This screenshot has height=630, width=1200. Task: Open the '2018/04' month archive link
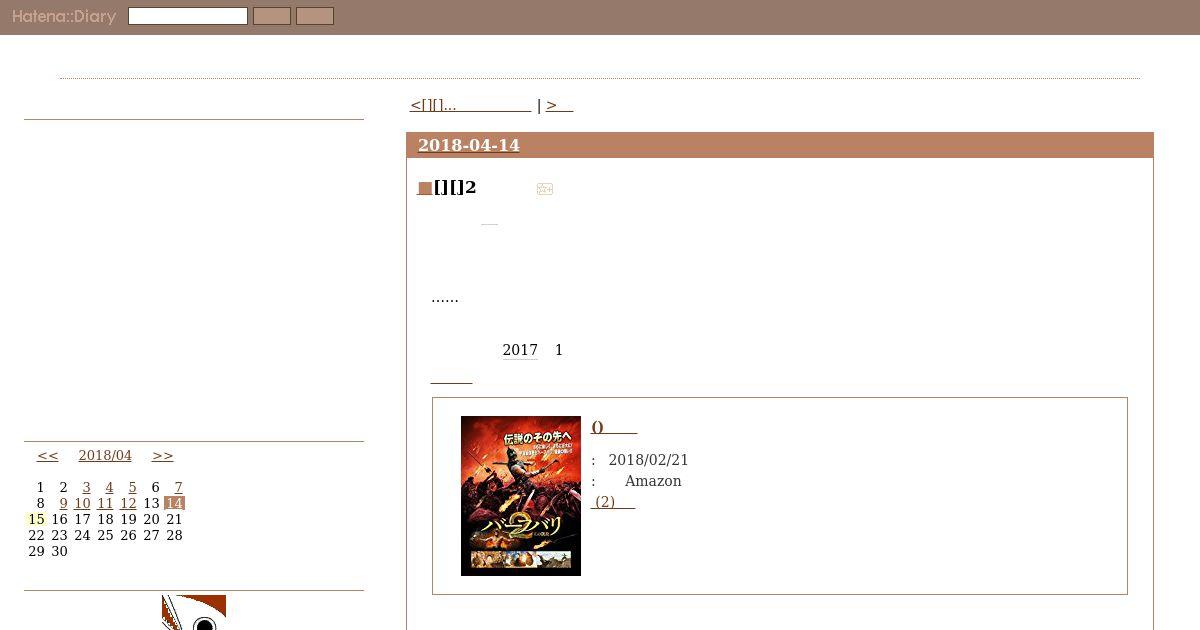(x=105, y=455)
